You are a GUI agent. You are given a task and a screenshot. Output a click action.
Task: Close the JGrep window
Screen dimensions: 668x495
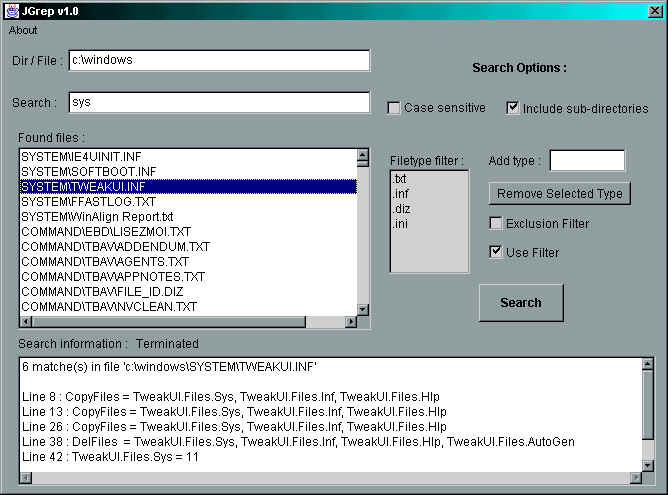point(655,11)
